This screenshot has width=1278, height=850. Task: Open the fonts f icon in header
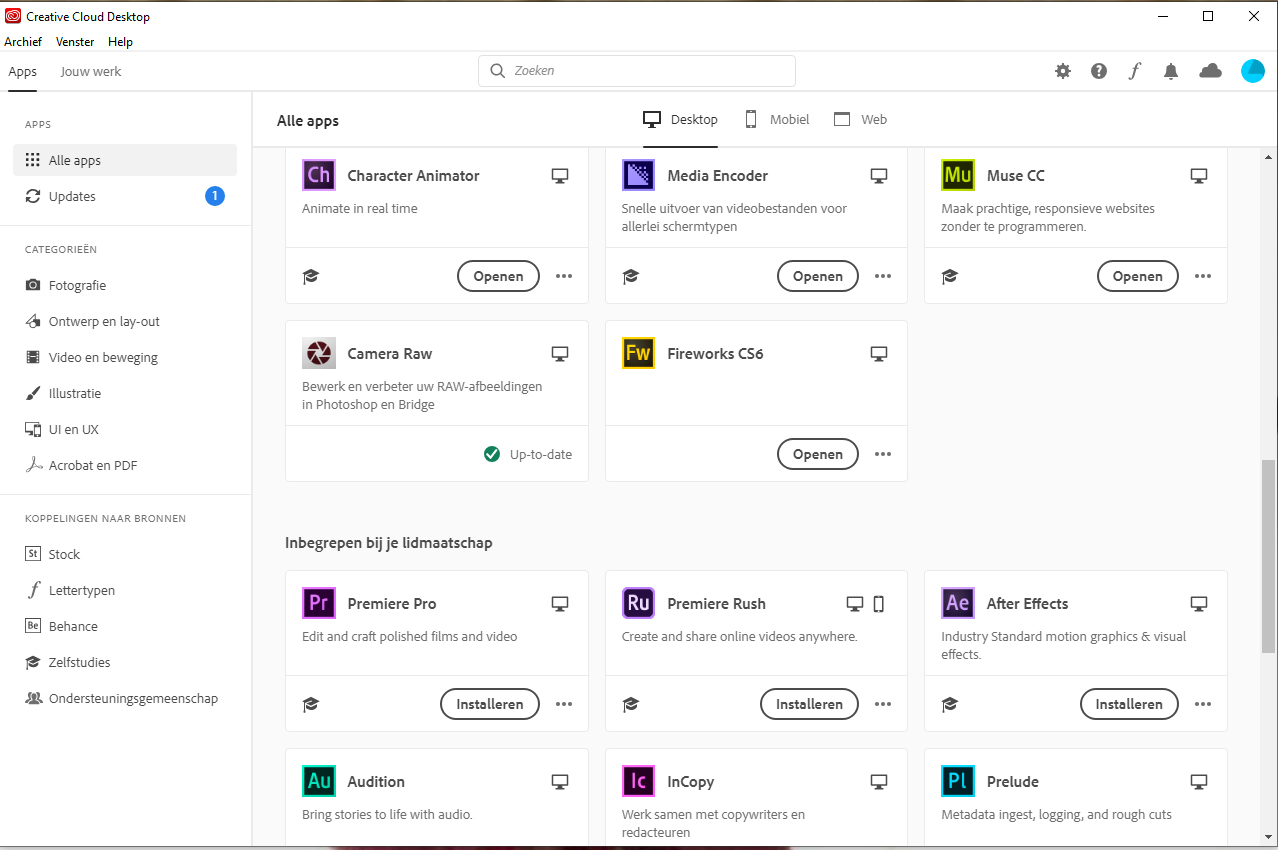pos(1135,71)
